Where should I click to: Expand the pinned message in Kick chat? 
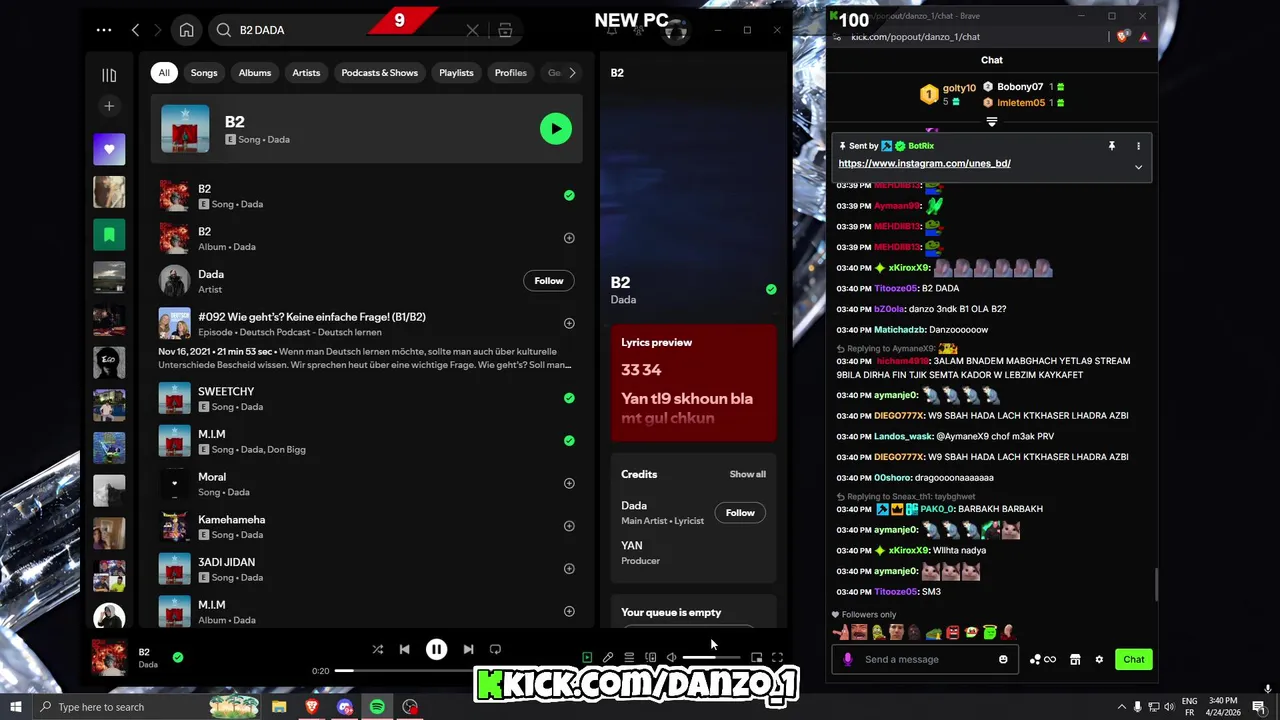click(1138, 168)
